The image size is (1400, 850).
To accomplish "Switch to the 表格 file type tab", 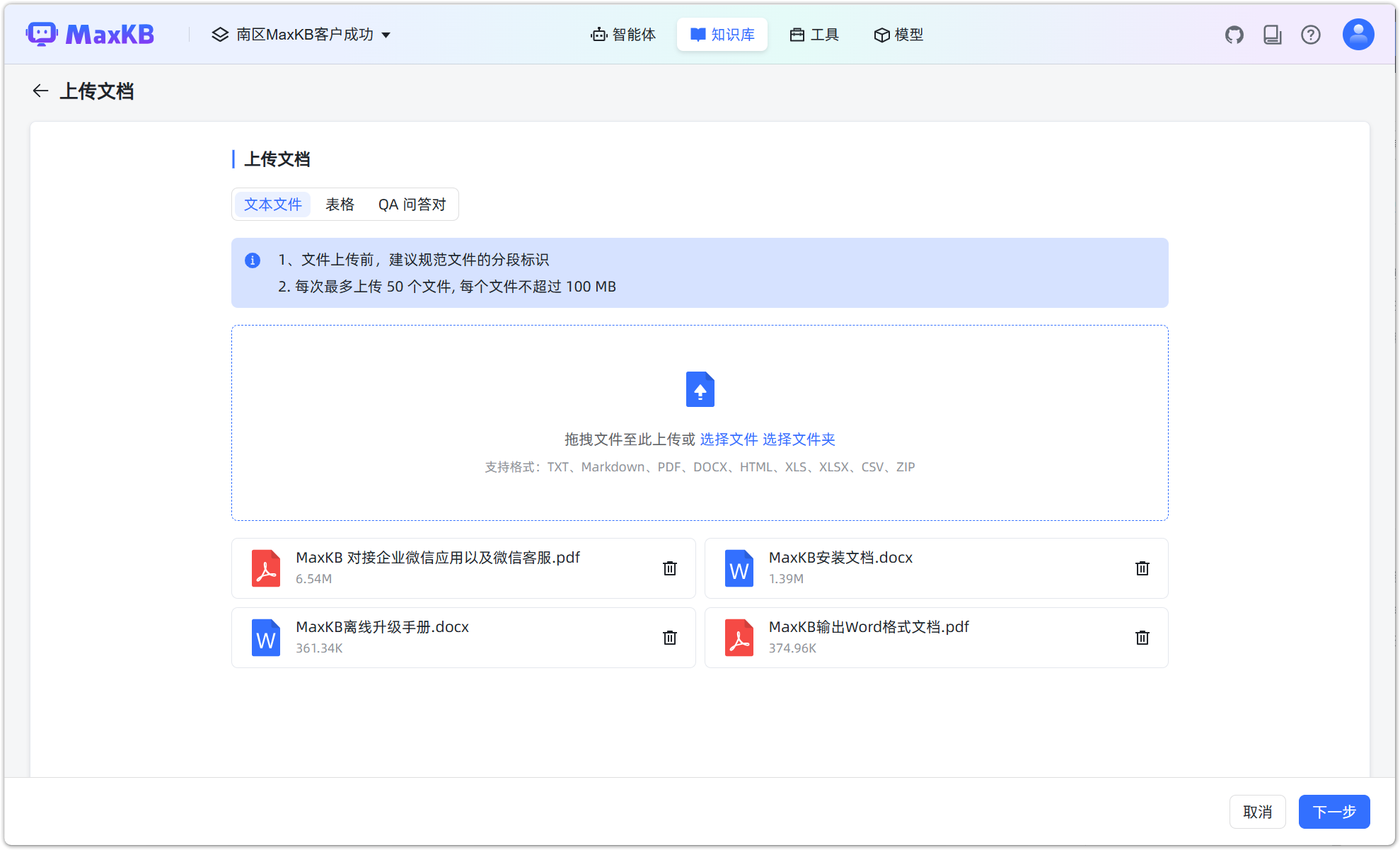I will coord(340,205).
